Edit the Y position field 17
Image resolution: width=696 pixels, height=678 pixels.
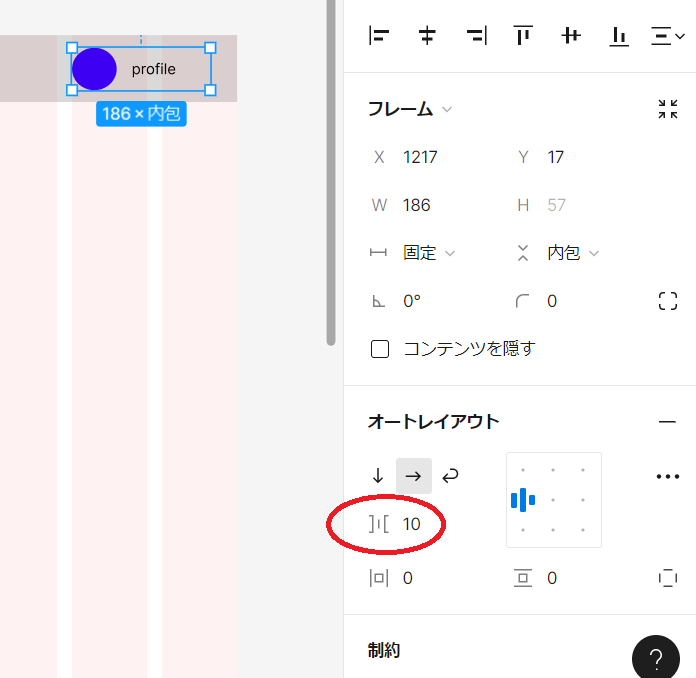[555, 157]
